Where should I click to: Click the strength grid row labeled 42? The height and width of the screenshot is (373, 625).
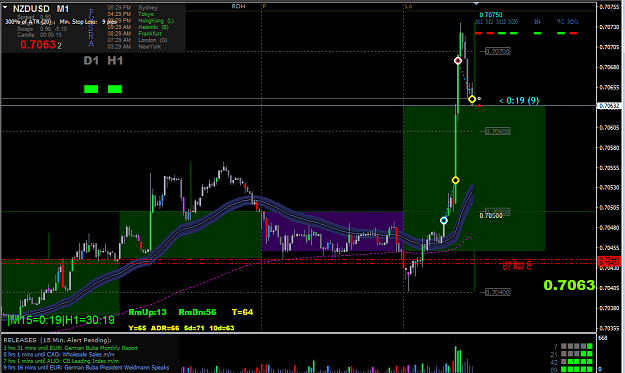[x=573, y=362]
